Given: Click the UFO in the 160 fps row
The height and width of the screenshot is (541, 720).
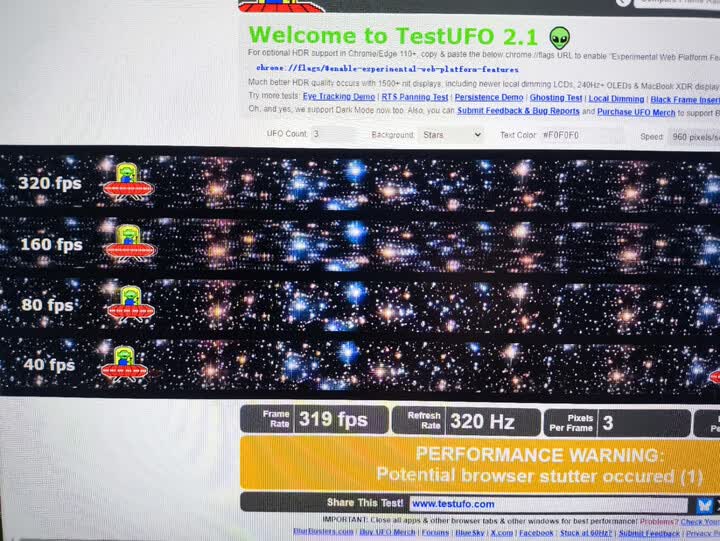Looking at the screenshot, I should coord(130,244).
